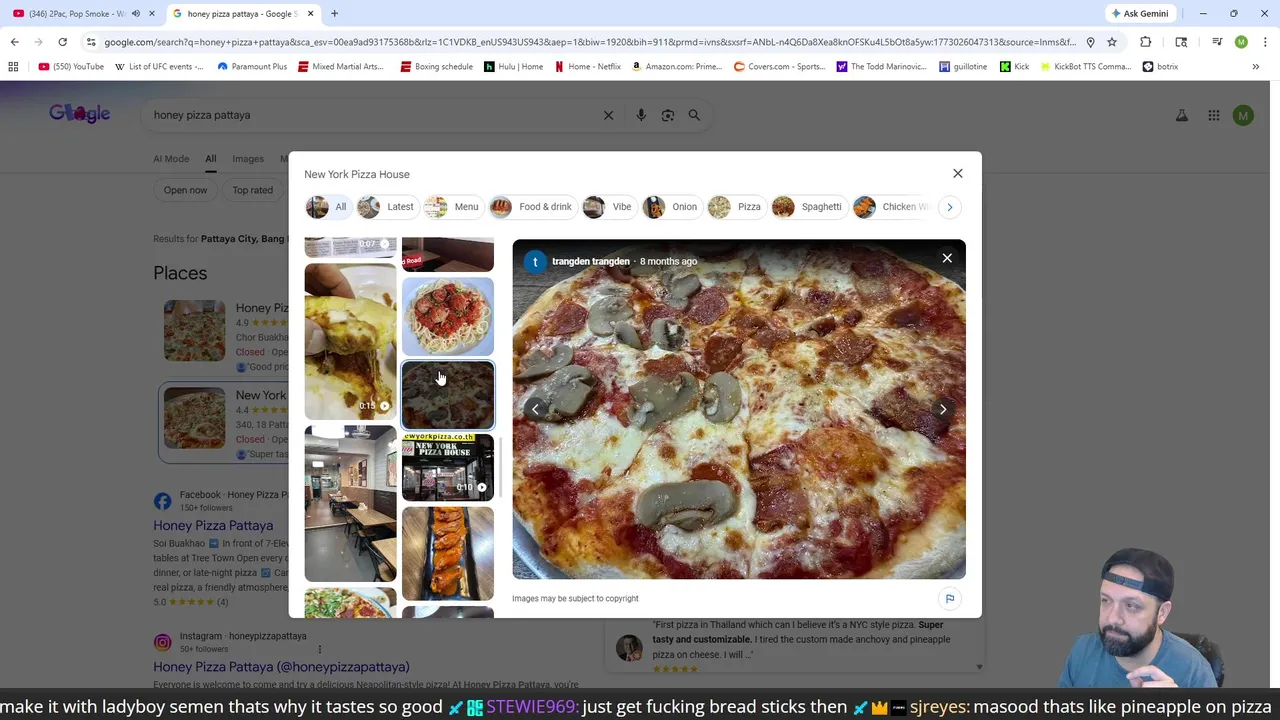Mute the 2Pac YouTube tab audio
This screenshot has height=720, width=1280.
pos(136,14)
